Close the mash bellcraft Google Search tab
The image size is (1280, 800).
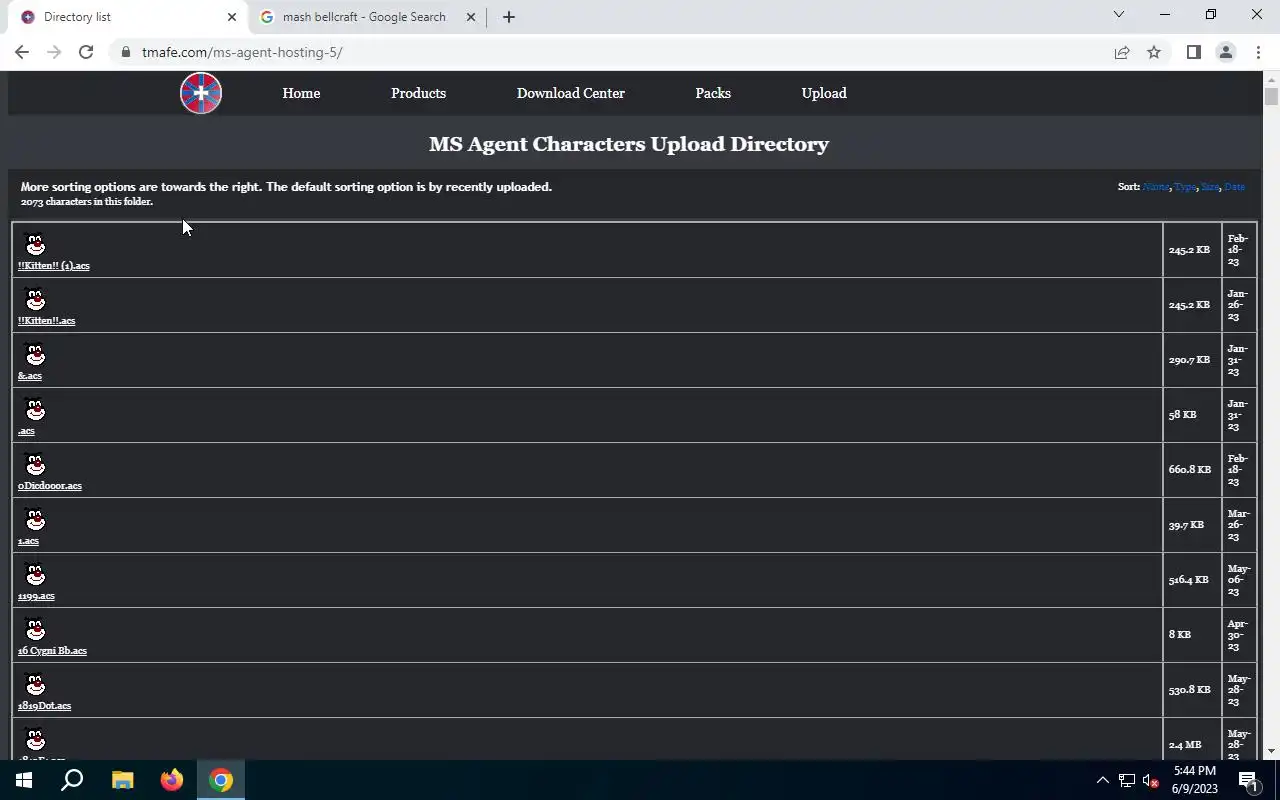(x=470, y=17)
